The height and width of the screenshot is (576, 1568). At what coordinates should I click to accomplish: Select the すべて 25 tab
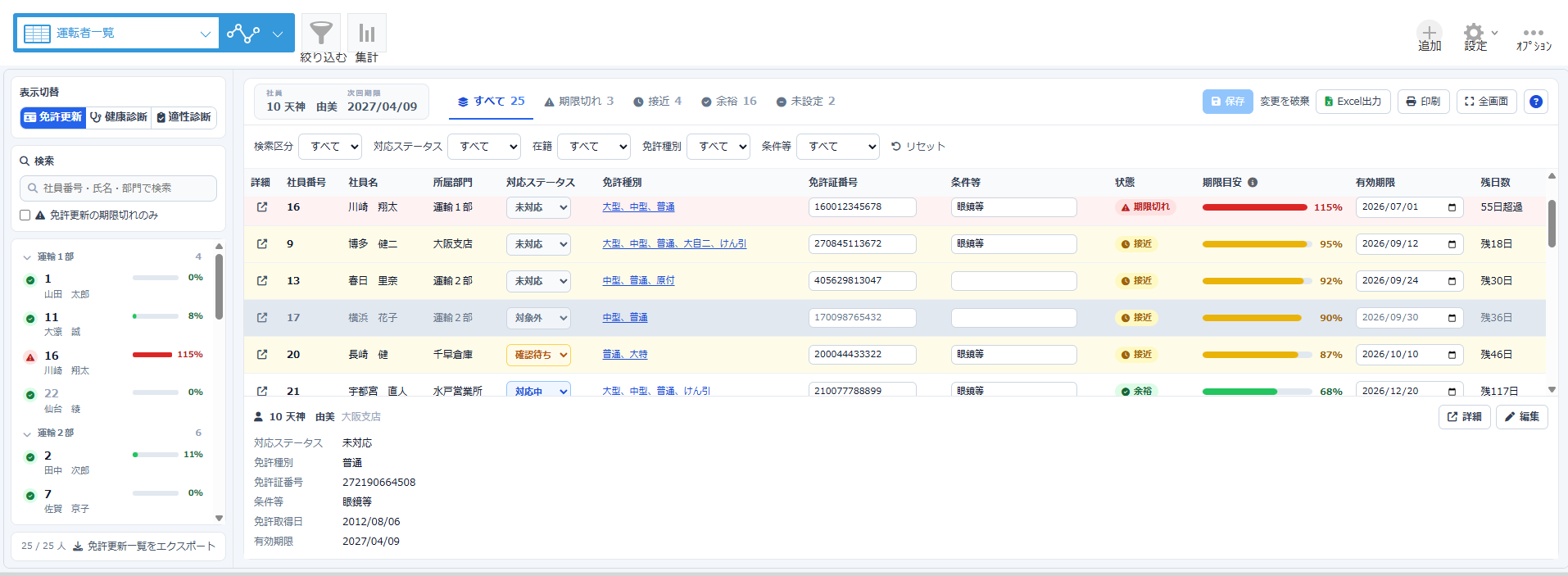pos(491,102)
